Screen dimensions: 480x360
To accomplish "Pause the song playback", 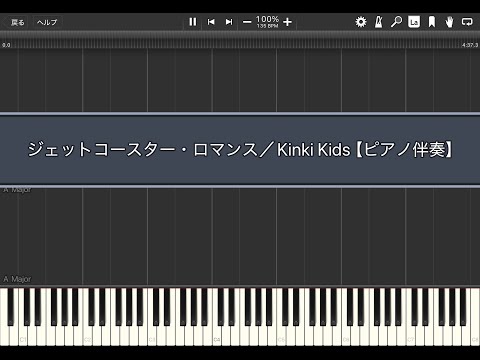I will coord(193,22).
